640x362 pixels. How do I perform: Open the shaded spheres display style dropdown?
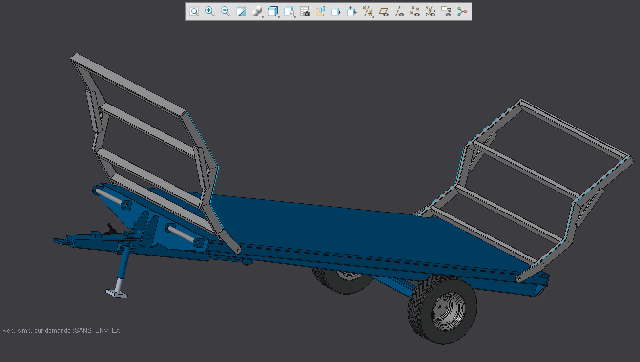pos(257,11)
